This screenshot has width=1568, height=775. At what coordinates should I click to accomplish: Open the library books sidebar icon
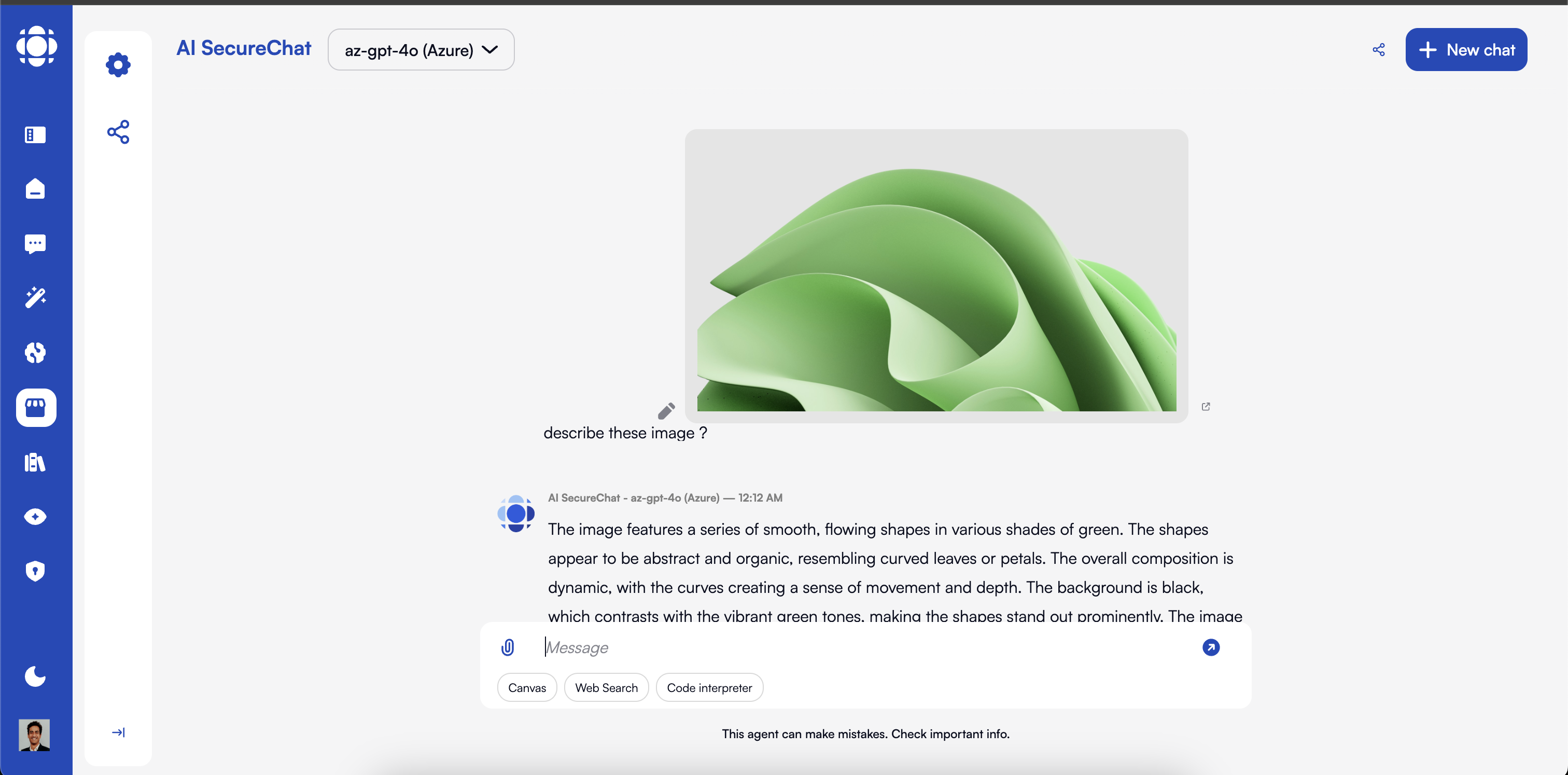pyautogui.click(x=35, y=462)
